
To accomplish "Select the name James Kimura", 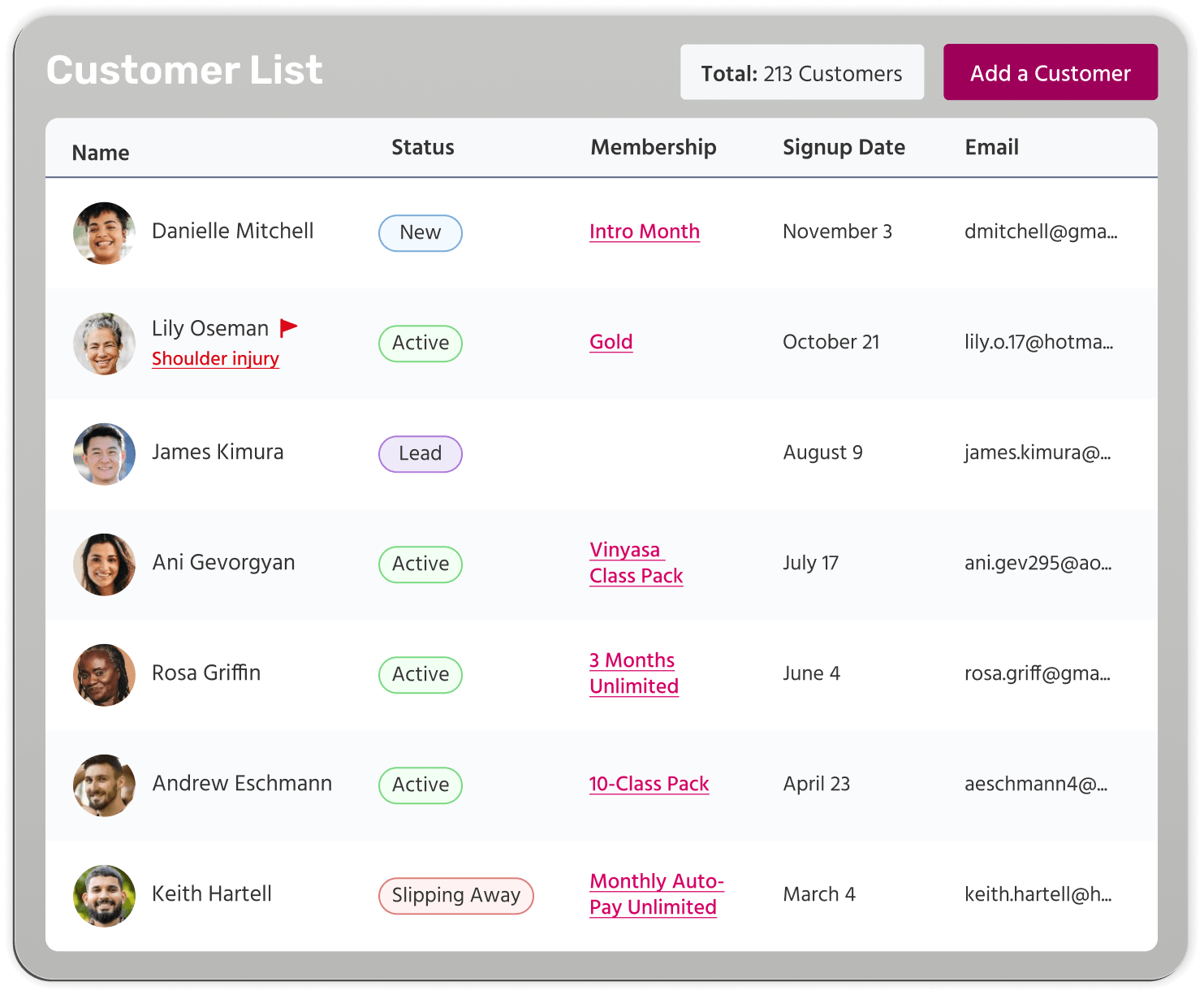I will point(218,452).
